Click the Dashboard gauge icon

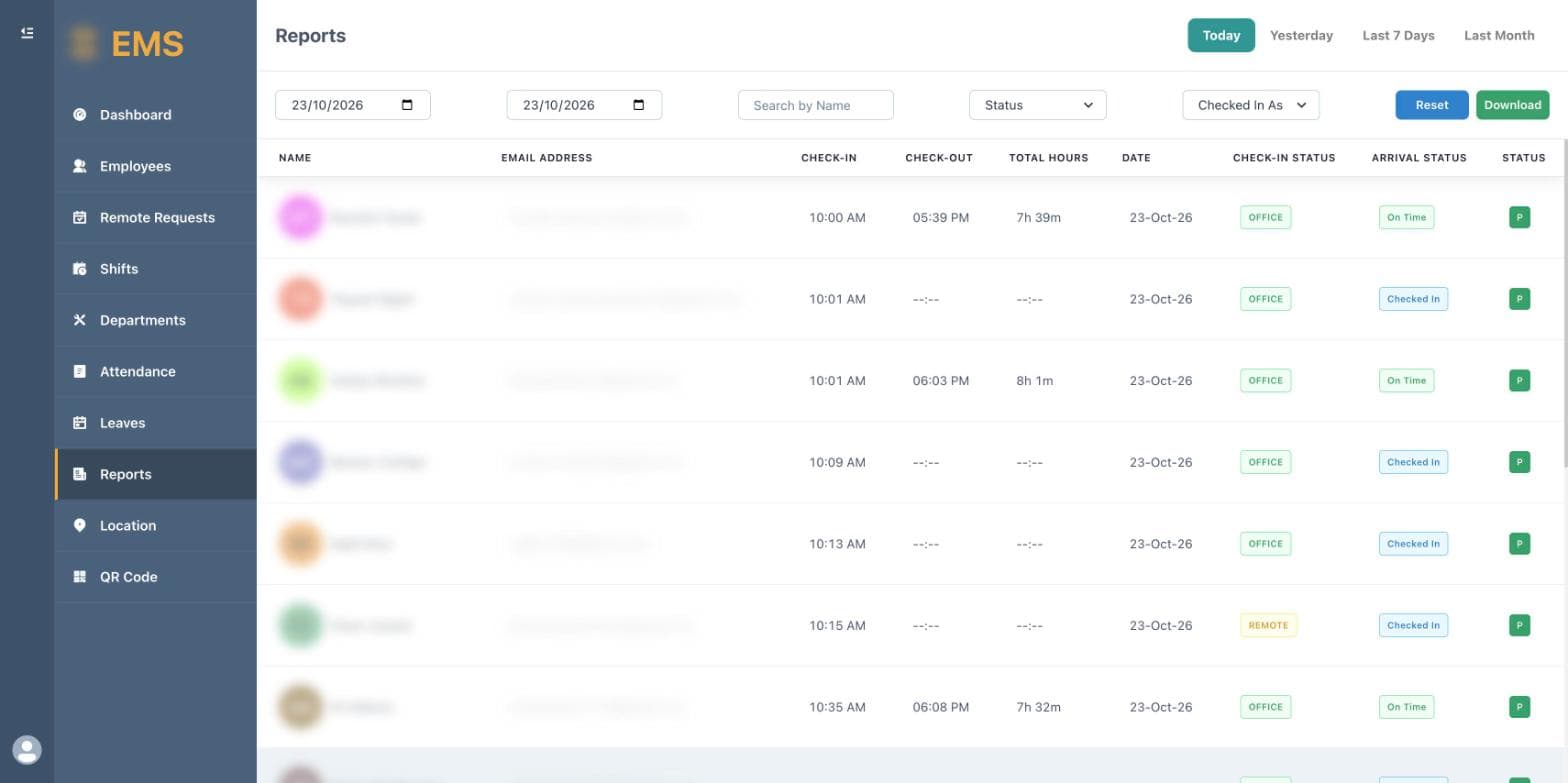click(x=80, y=115)
